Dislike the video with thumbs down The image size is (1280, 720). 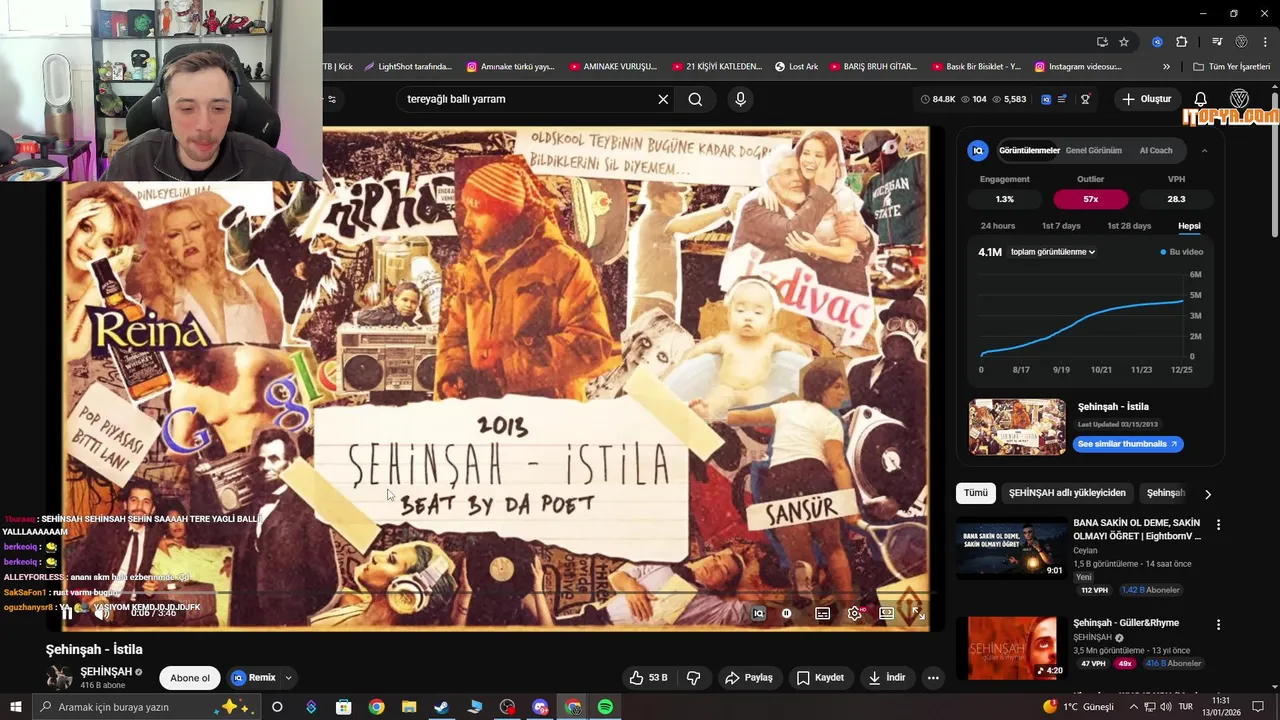[694, 677]
